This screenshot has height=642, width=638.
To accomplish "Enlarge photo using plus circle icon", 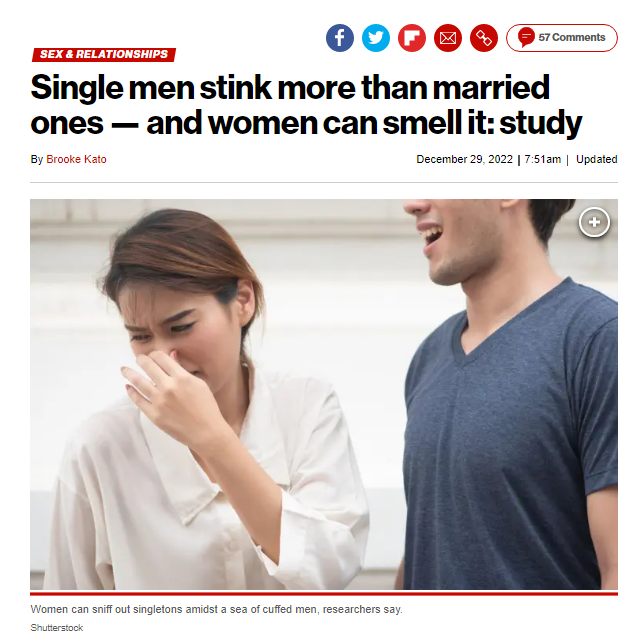I will pyautogui.click(x=594, y=222).
